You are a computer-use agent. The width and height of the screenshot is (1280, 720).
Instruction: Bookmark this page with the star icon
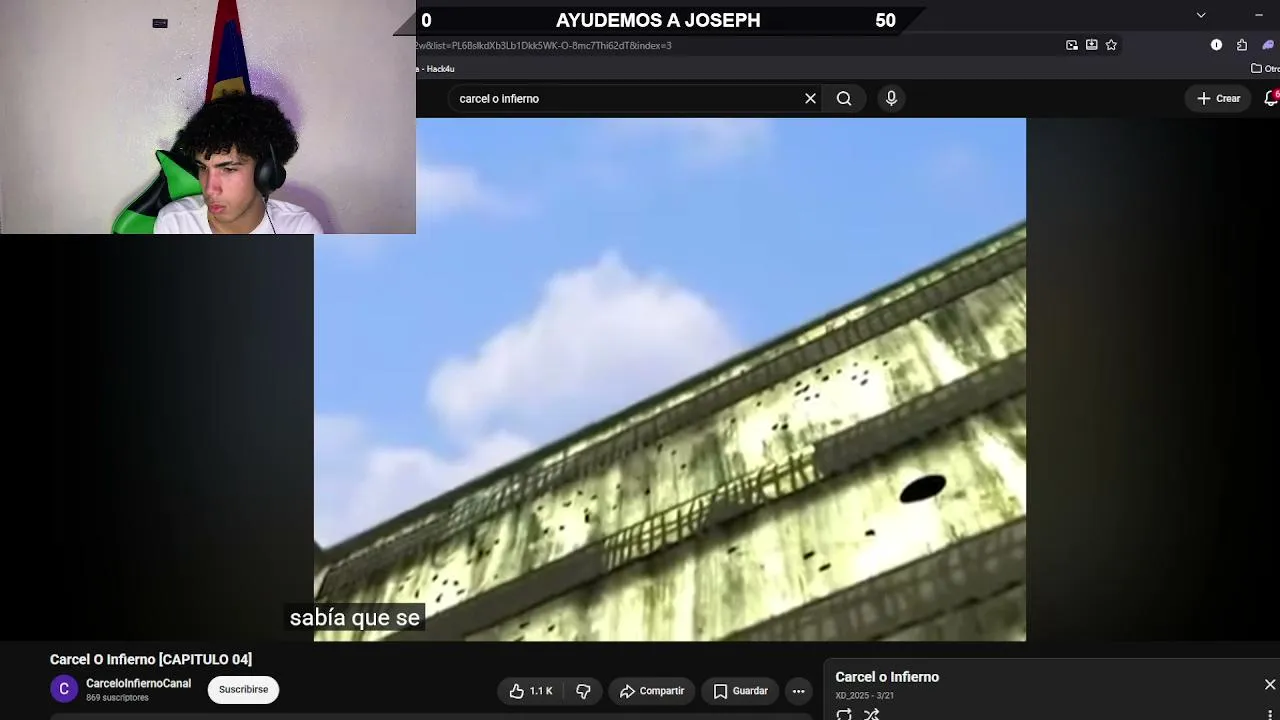[x=1111, y=45]
